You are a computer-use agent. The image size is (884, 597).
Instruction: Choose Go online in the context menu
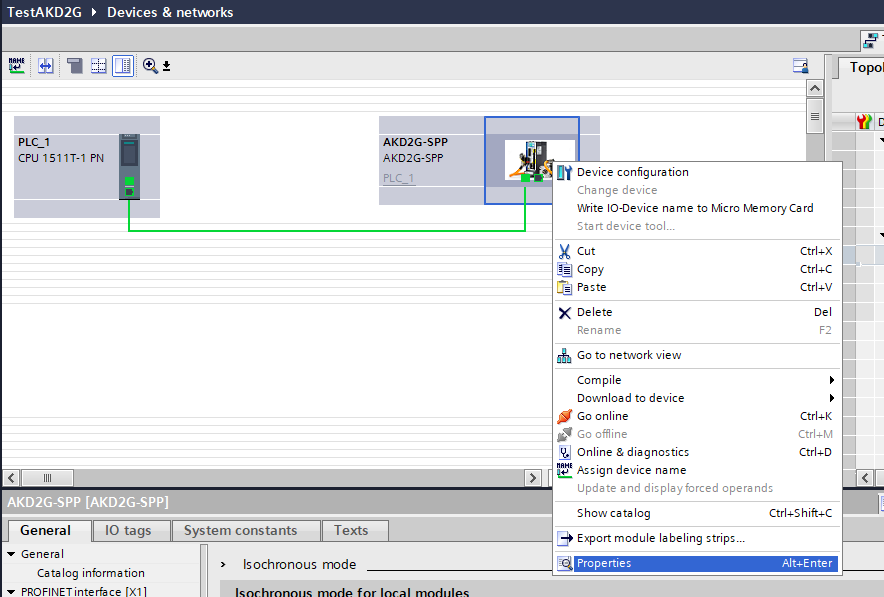(697, 416)
